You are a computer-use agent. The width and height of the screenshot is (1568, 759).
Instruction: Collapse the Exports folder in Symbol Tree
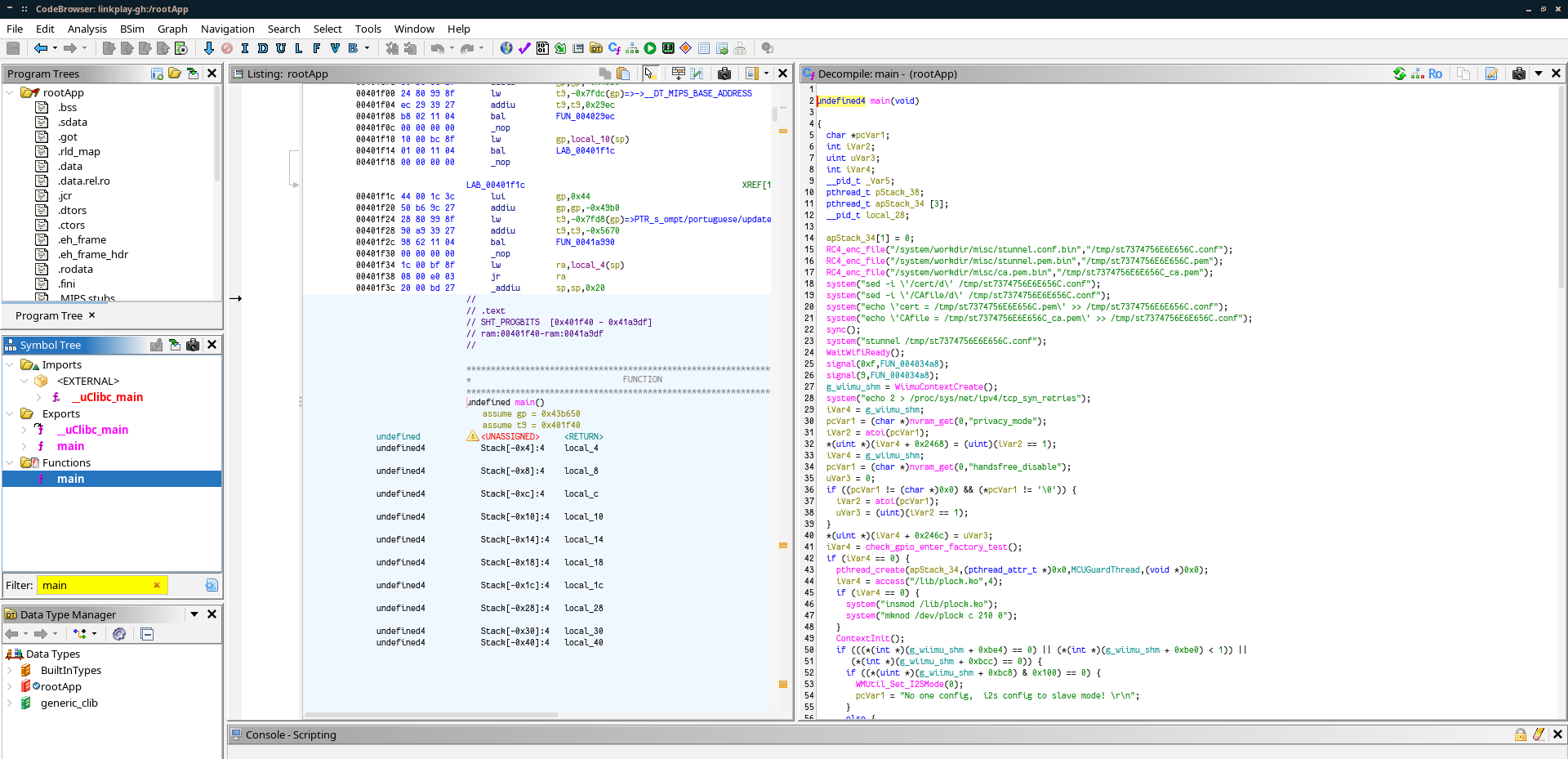pos(10,413)
